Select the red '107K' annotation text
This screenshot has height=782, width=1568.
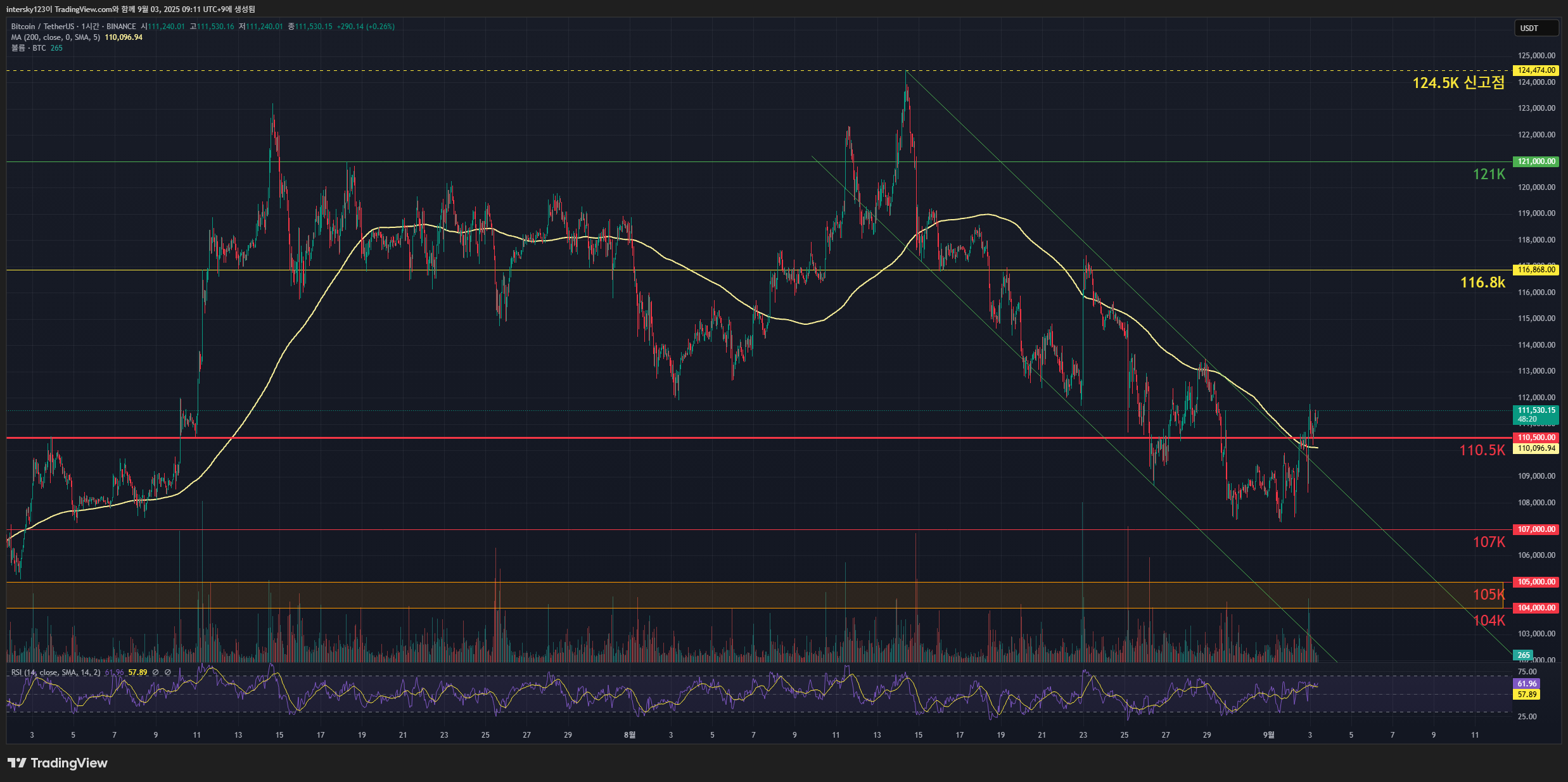[x=1489, y=542]
